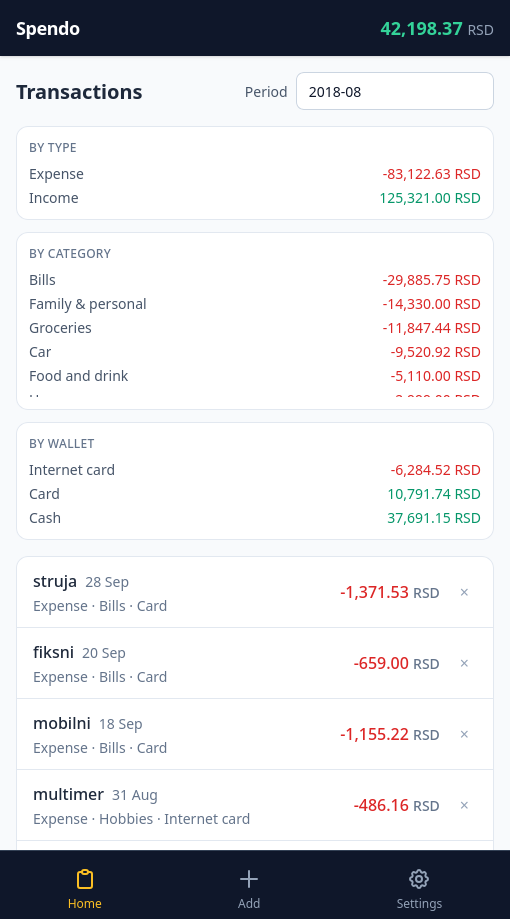Click the Internet card wallet row
510x919 pixels.
pos(255,470)
